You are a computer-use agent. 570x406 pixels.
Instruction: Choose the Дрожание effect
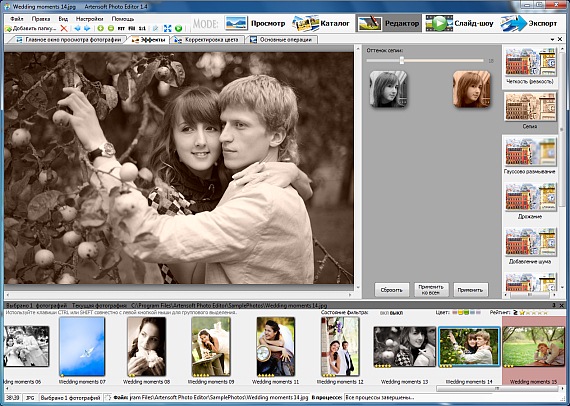pos(530,201)
